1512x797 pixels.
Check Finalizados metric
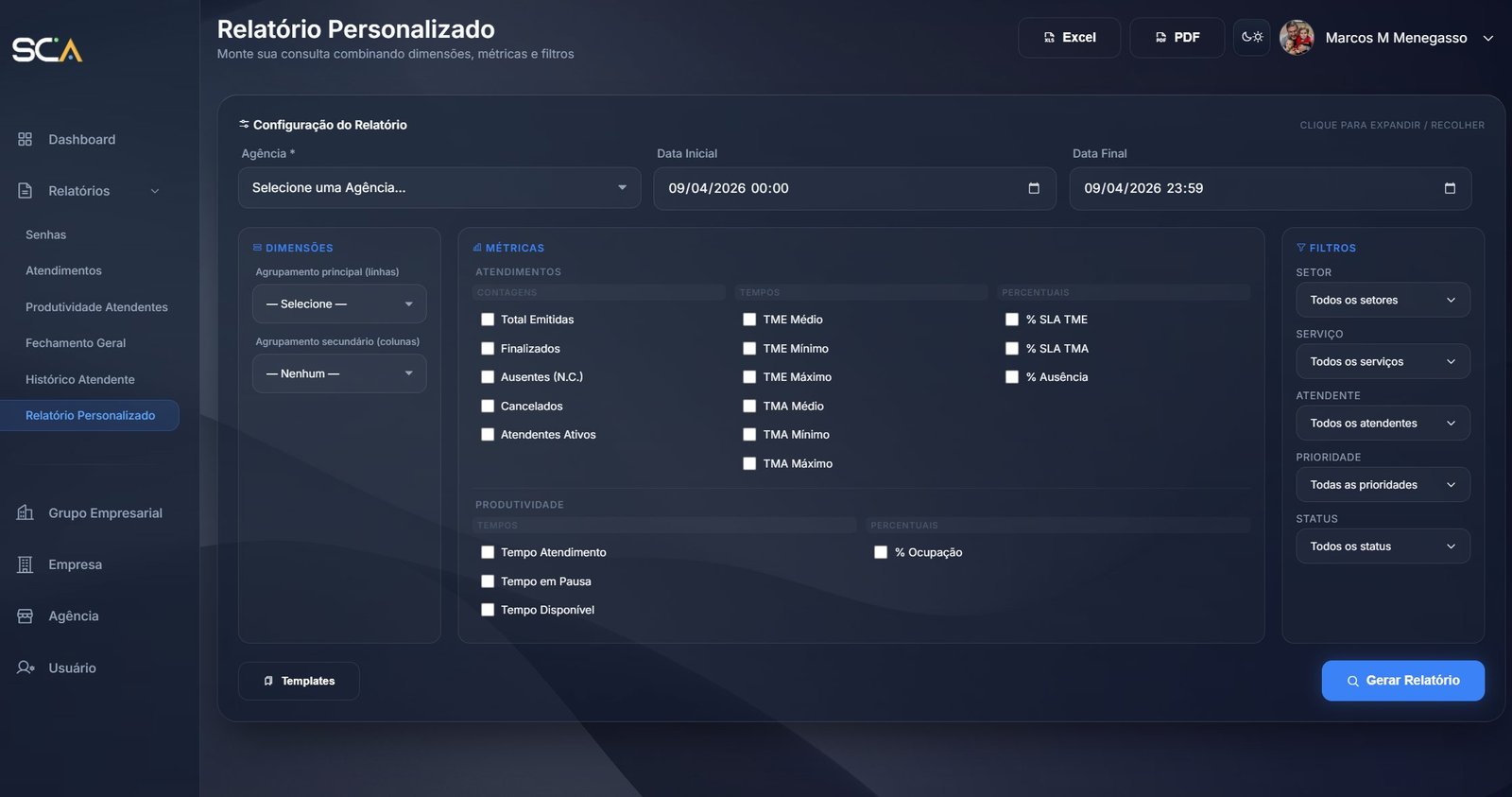(488, 349)
